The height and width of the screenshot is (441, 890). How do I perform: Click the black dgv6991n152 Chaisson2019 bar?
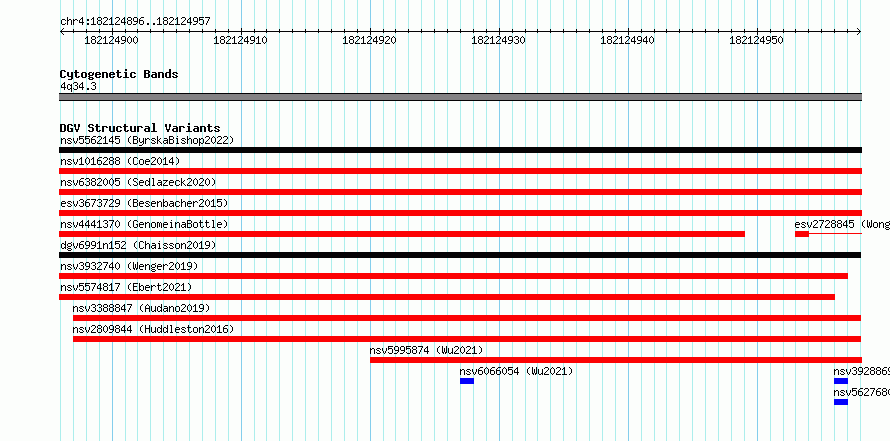click(460, 255)
